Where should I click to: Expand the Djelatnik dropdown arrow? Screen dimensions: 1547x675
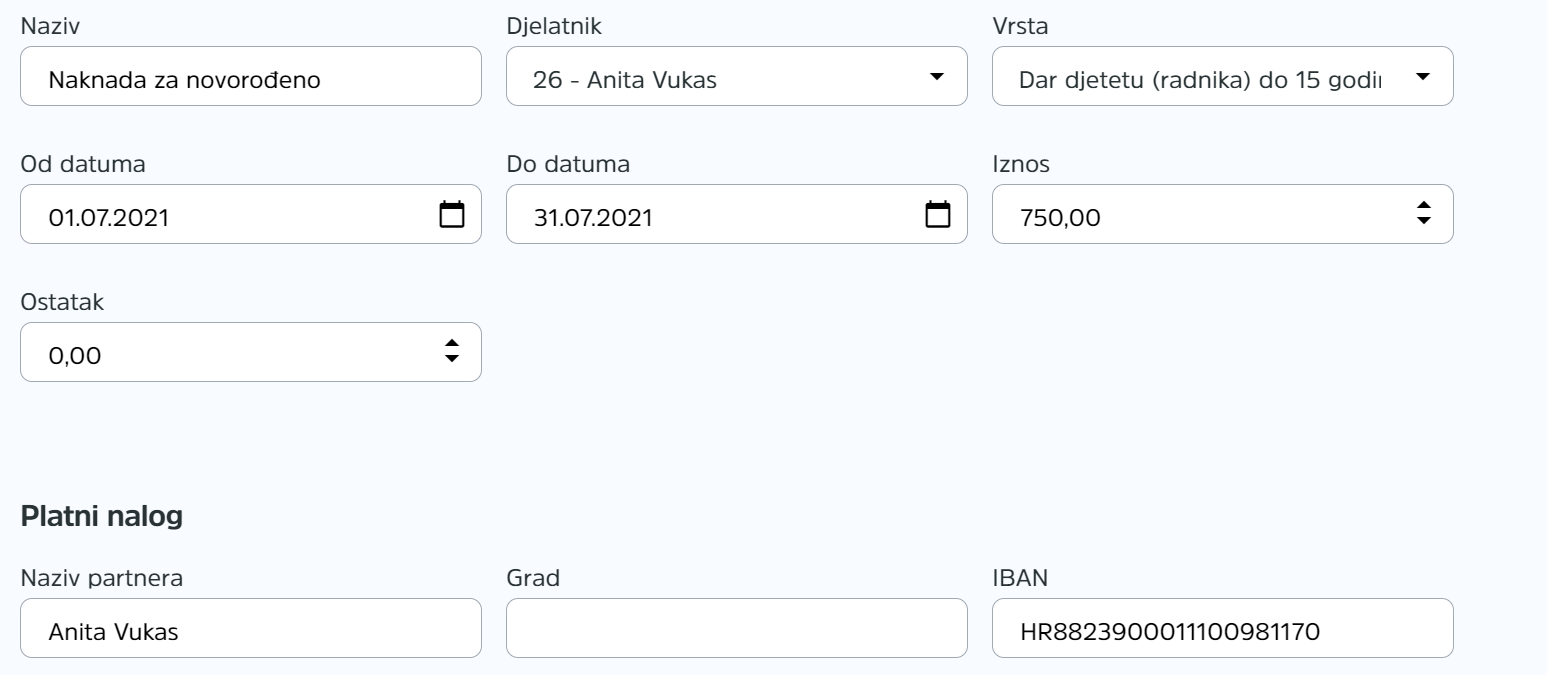pyautogui.click(x=936, y=76)
